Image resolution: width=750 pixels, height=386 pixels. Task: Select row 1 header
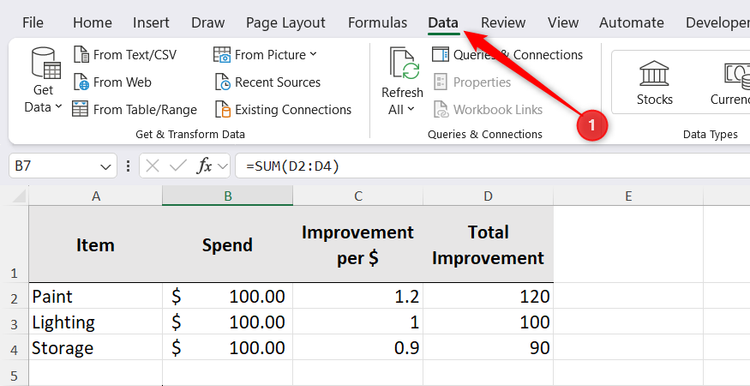click(x=14, y=244)
